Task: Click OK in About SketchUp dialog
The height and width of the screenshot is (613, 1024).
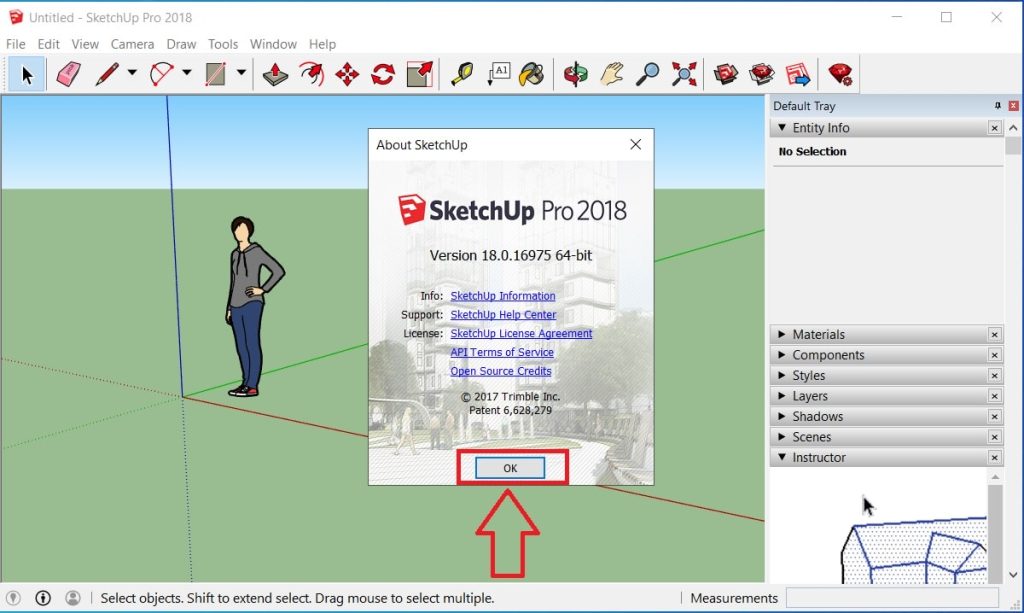Action: click(510, 468)
